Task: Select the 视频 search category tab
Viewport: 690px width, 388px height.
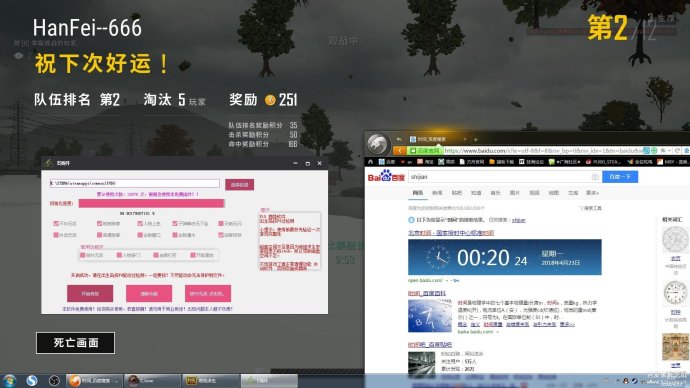Action: click(534, 193)
